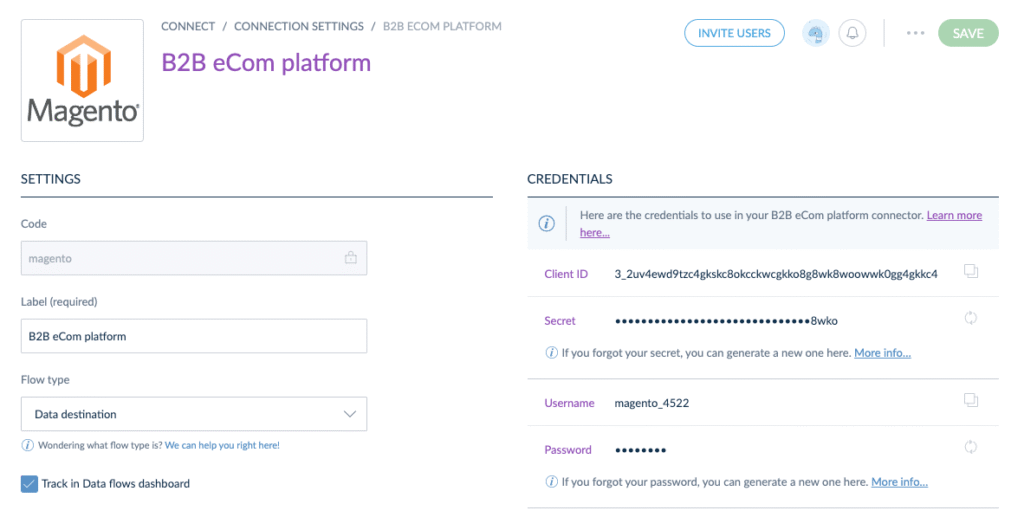Open the notifications bell
This screenshot has width=1024, height=517.
tap(852, 33)
